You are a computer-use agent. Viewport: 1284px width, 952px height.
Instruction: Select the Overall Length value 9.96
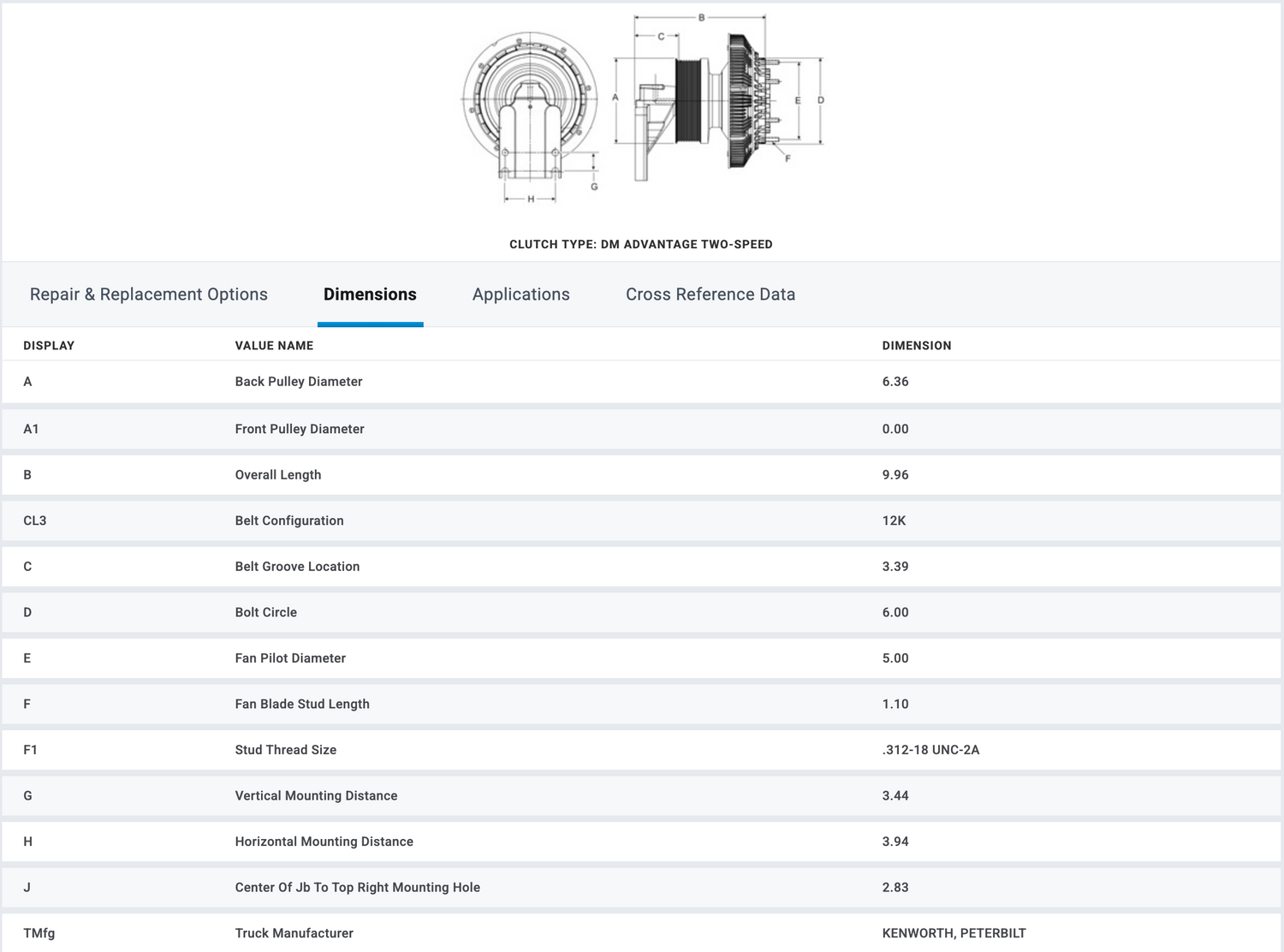tap(895, 475)
